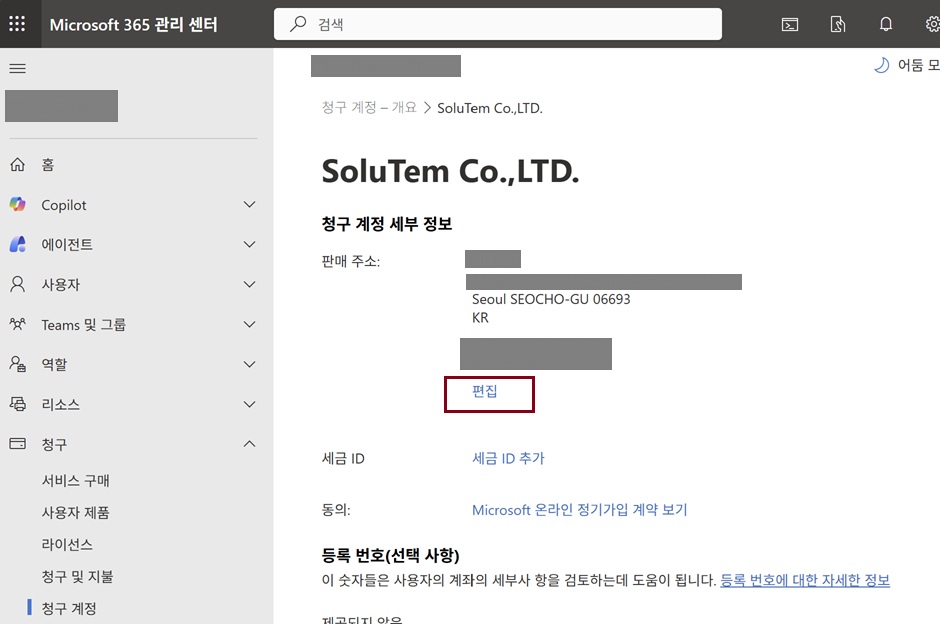Click 편집 link under address

[484, 391]
